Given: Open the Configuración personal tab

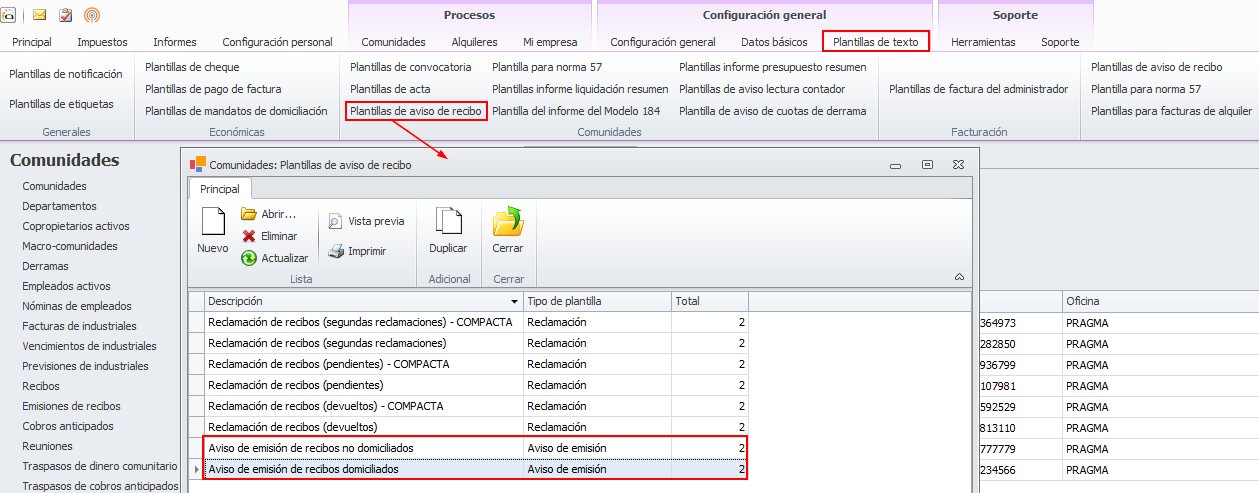Looking at the screenshot, I should [277, 42].
